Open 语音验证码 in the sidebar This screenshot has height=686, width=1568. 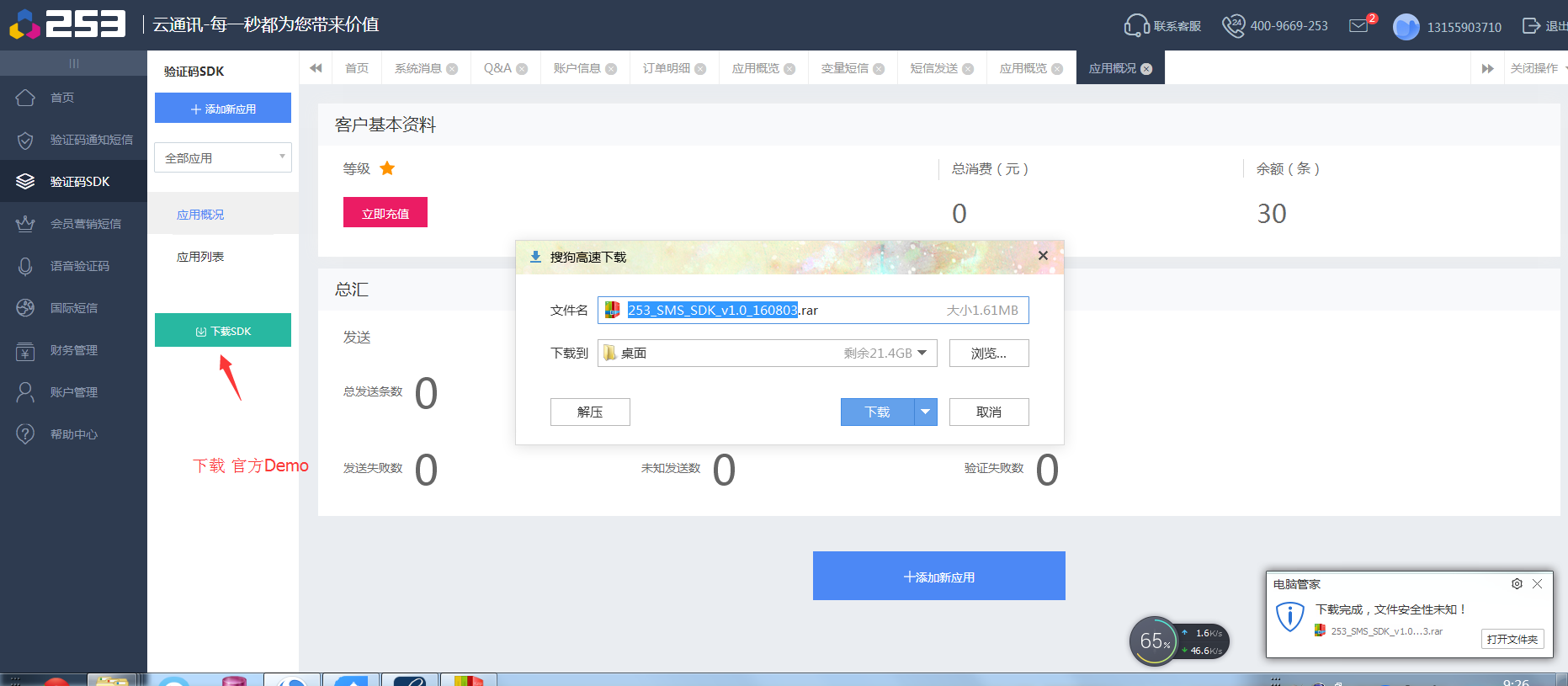[x=73, y=266]
